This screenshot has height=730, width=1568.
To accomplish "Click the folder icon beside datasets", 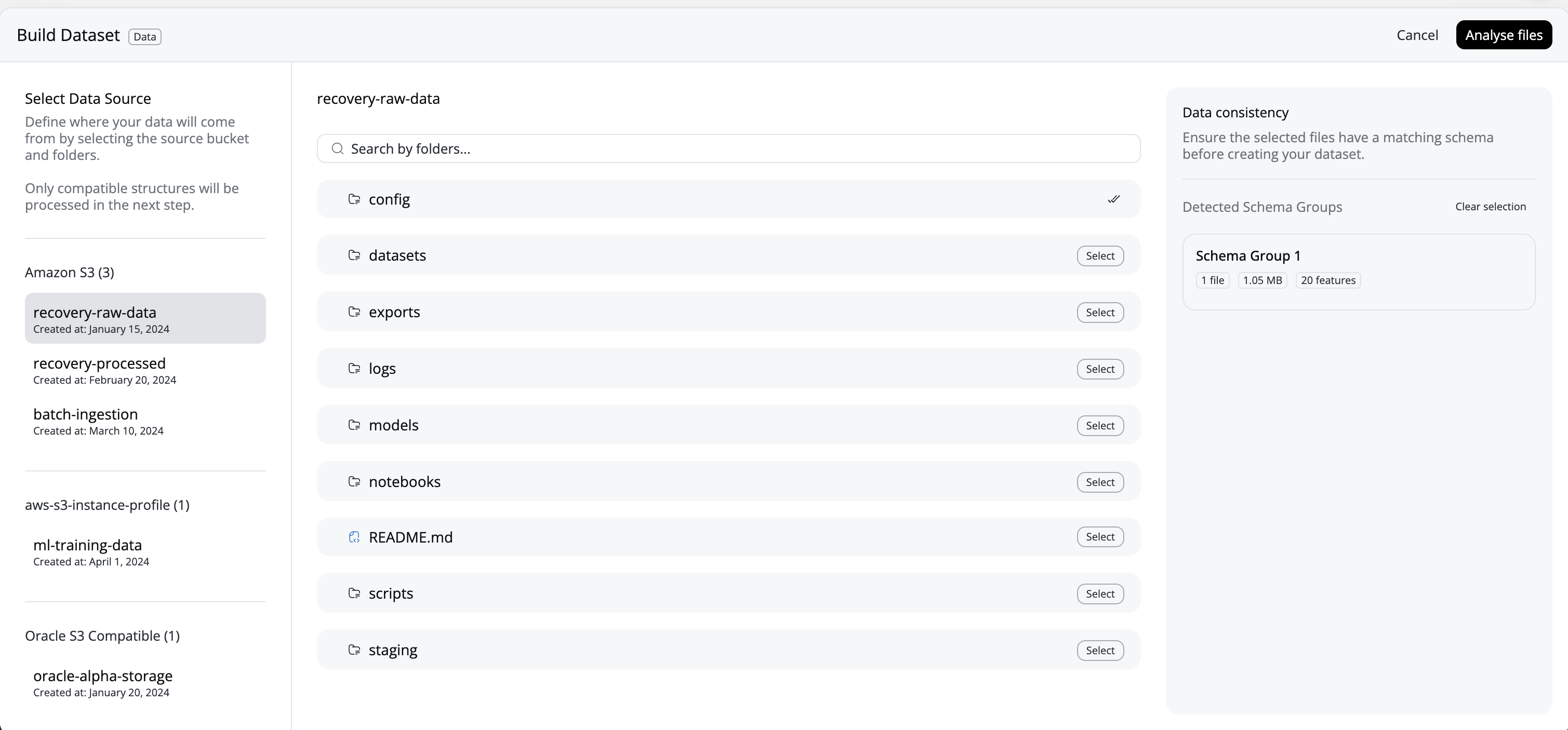I will [x=354, y=255].
